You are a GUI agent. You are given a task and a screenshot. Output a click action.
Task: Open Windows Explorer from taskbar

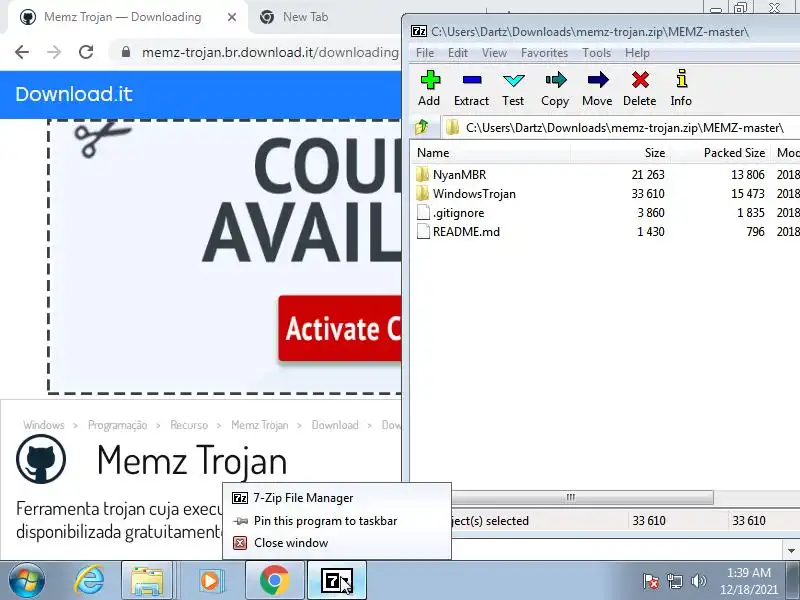pos(147,581)
